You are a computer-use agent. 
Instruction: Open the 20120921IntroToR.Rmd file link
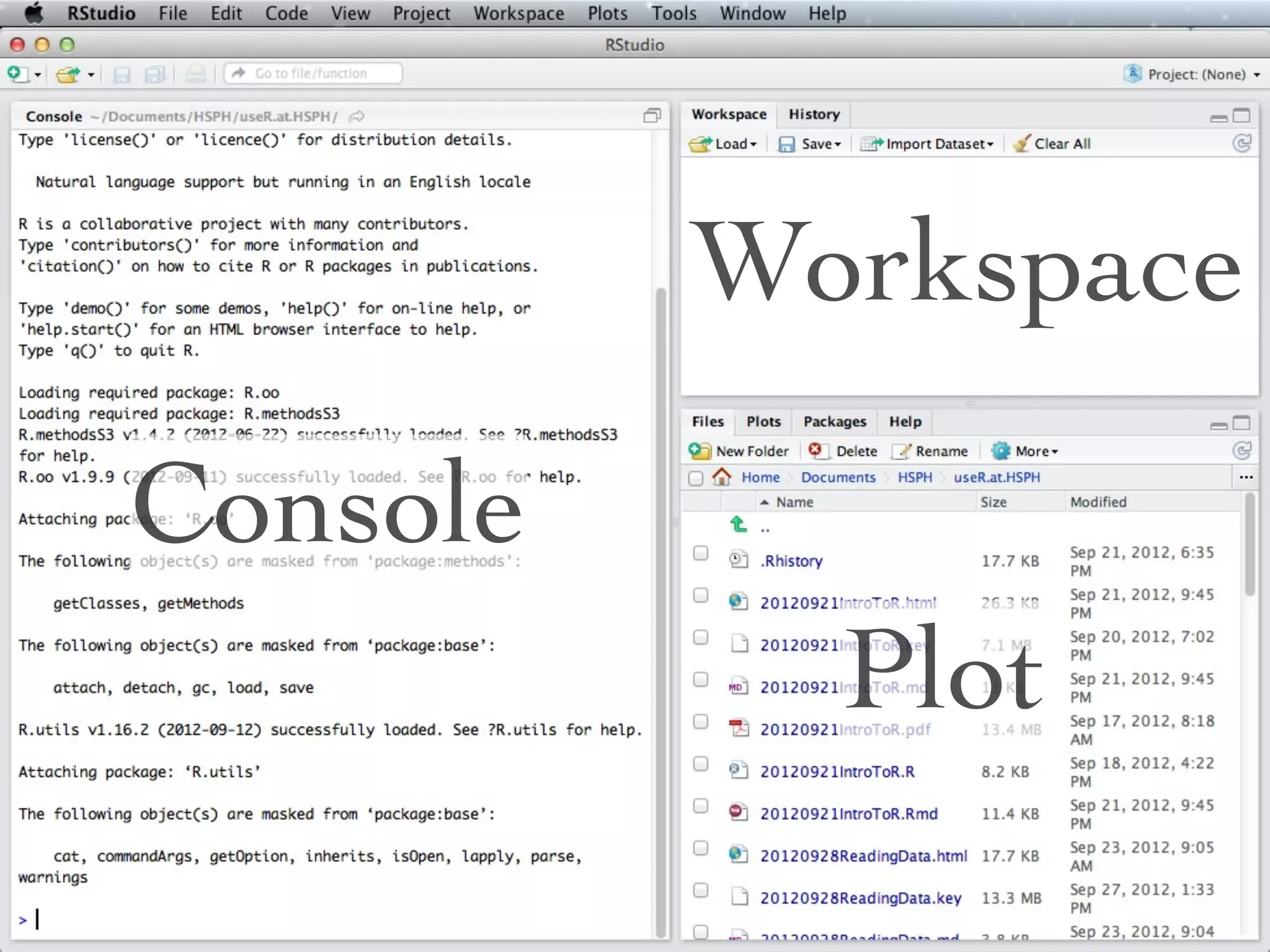[x=849, y=814]
